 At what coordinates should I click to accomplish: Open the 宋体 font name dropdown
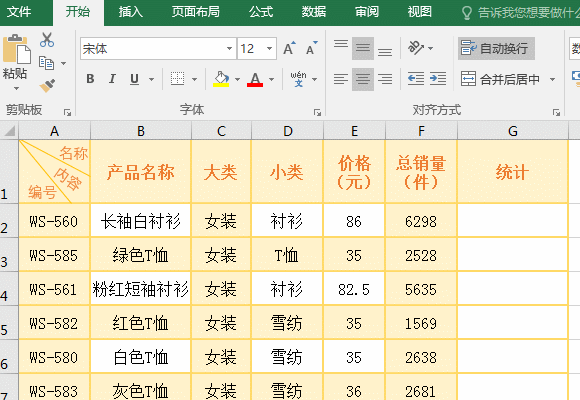(229, 48)
